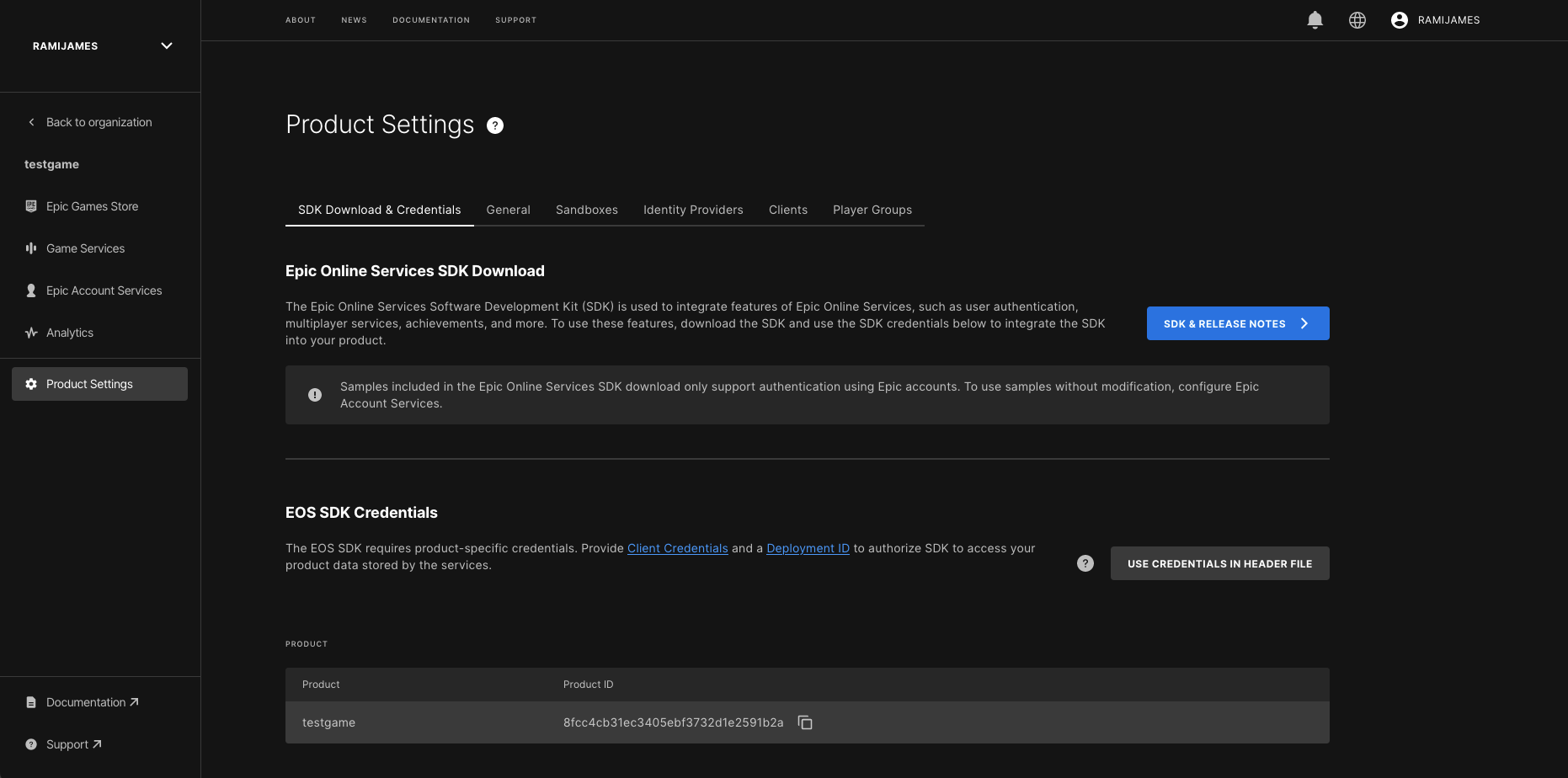Open Documentation in the top navigation
This screenshot has height=778, width=1568.
click(431, 20)
